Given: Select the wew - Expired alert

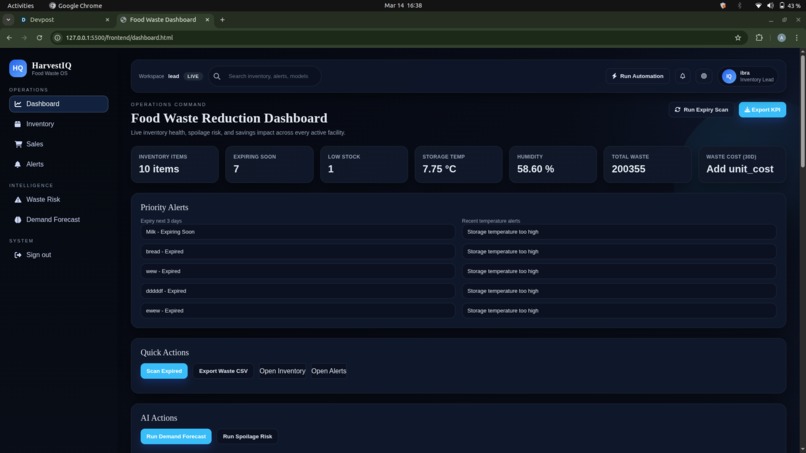Looking at the screenshot, I should pos(297,271).
